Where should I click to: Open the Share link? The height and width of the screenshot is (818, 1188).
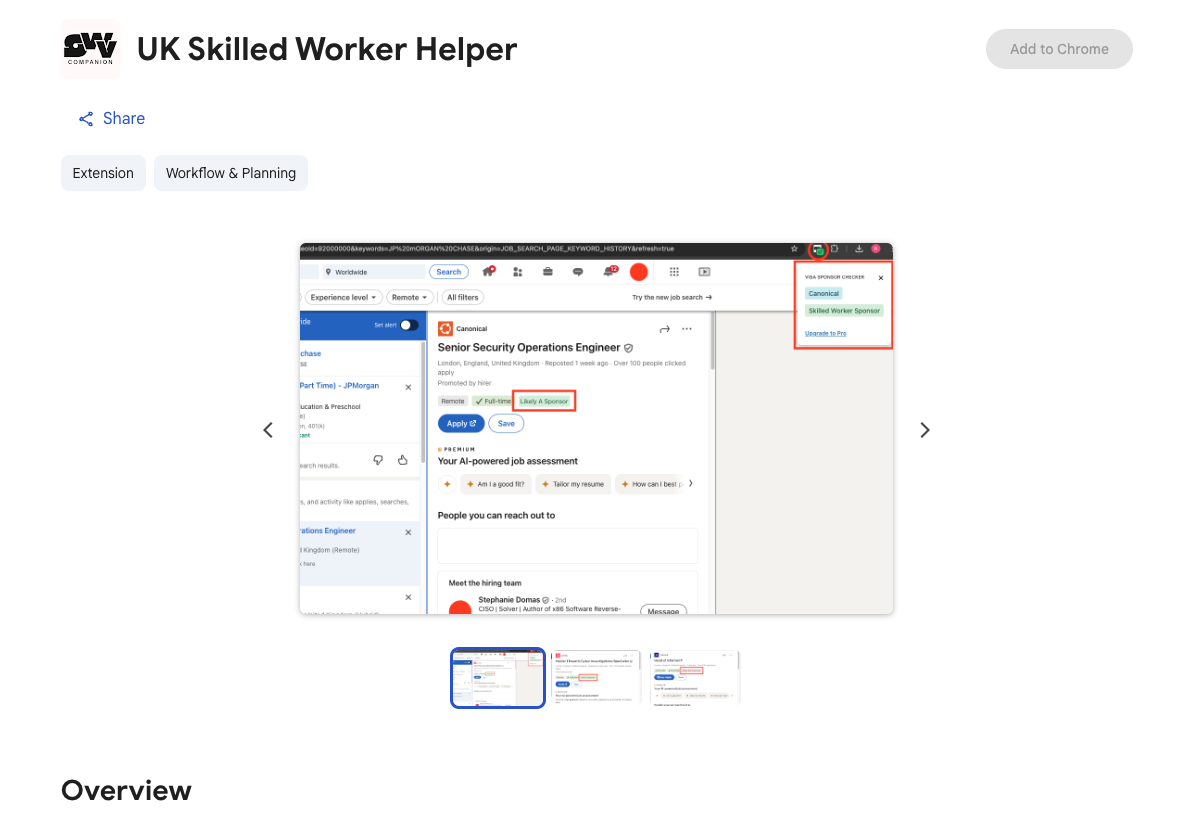(111, 118)
